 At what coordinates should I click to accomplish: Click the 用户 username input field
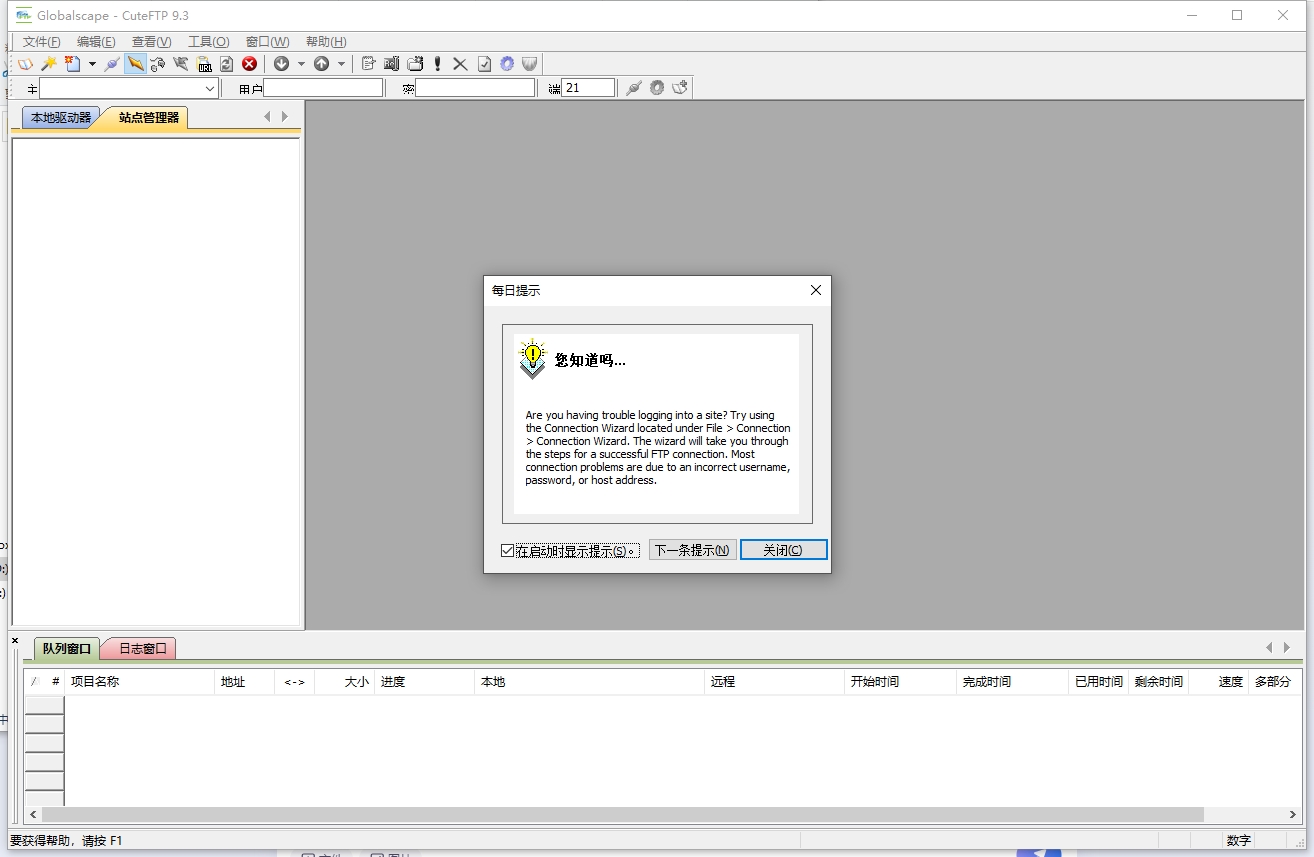pos(322,88)
